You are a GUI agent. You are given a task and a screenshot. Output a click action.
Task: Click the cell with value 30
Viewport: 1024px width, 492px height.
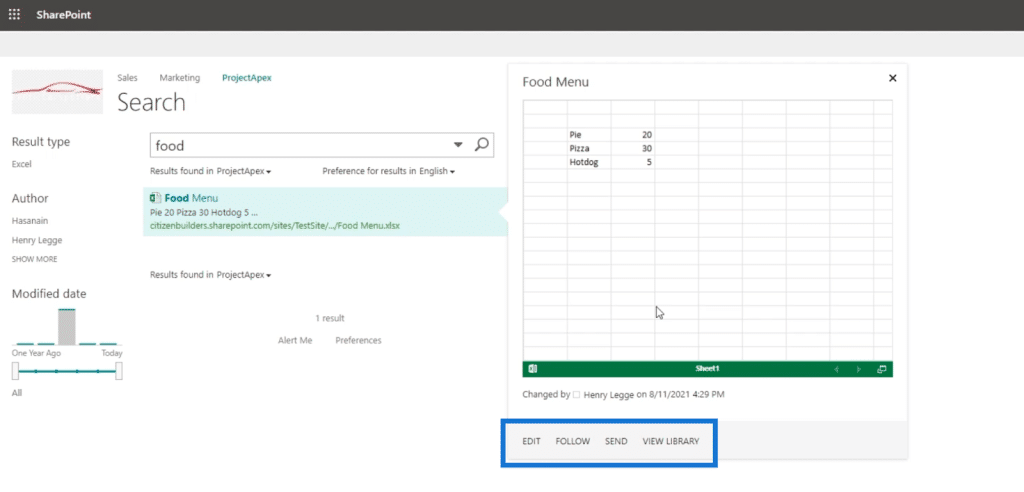click(633, 148)
